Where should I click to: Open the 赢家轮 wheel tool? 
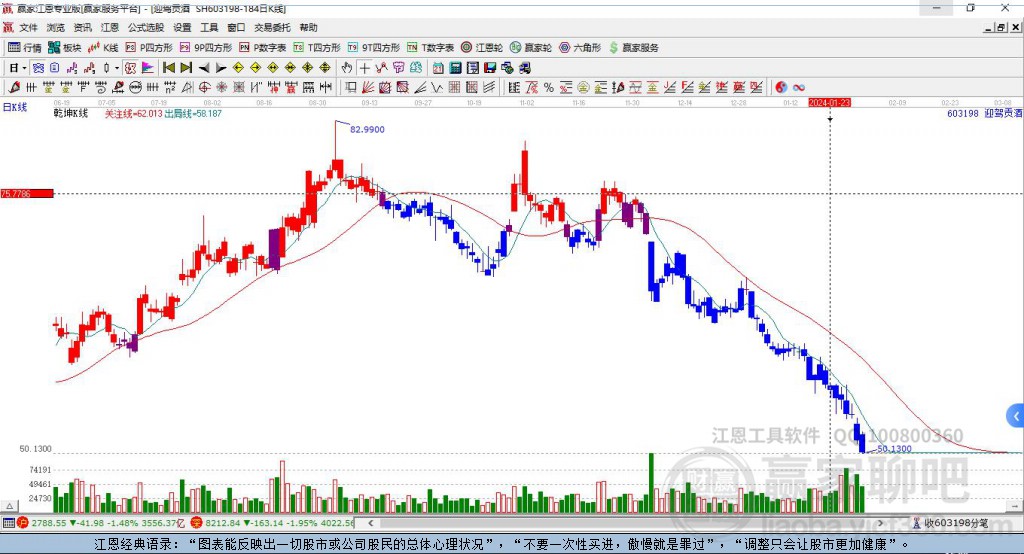pos(531,48)
